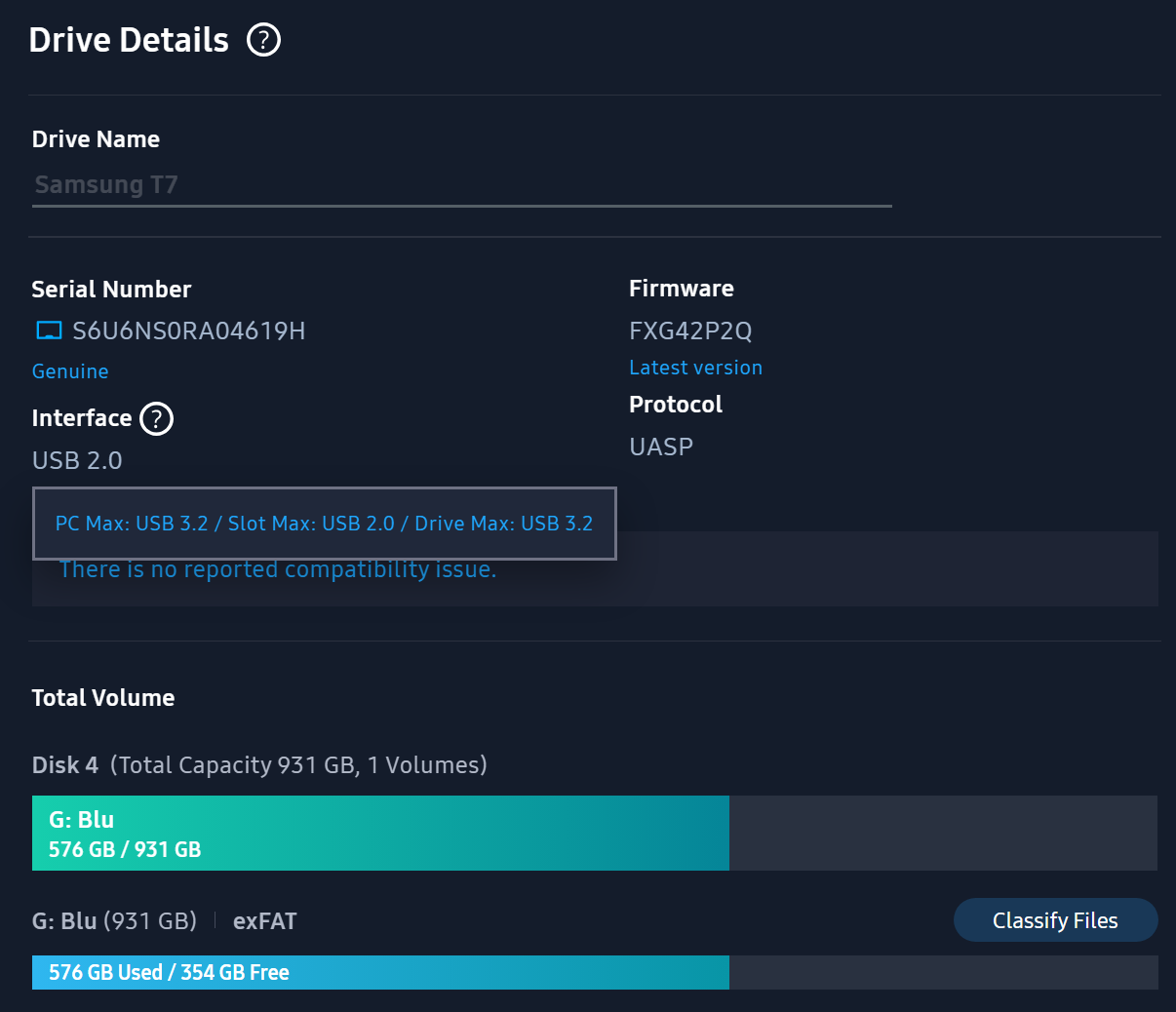Click the G: Blu volume segment

pos(380,834)
